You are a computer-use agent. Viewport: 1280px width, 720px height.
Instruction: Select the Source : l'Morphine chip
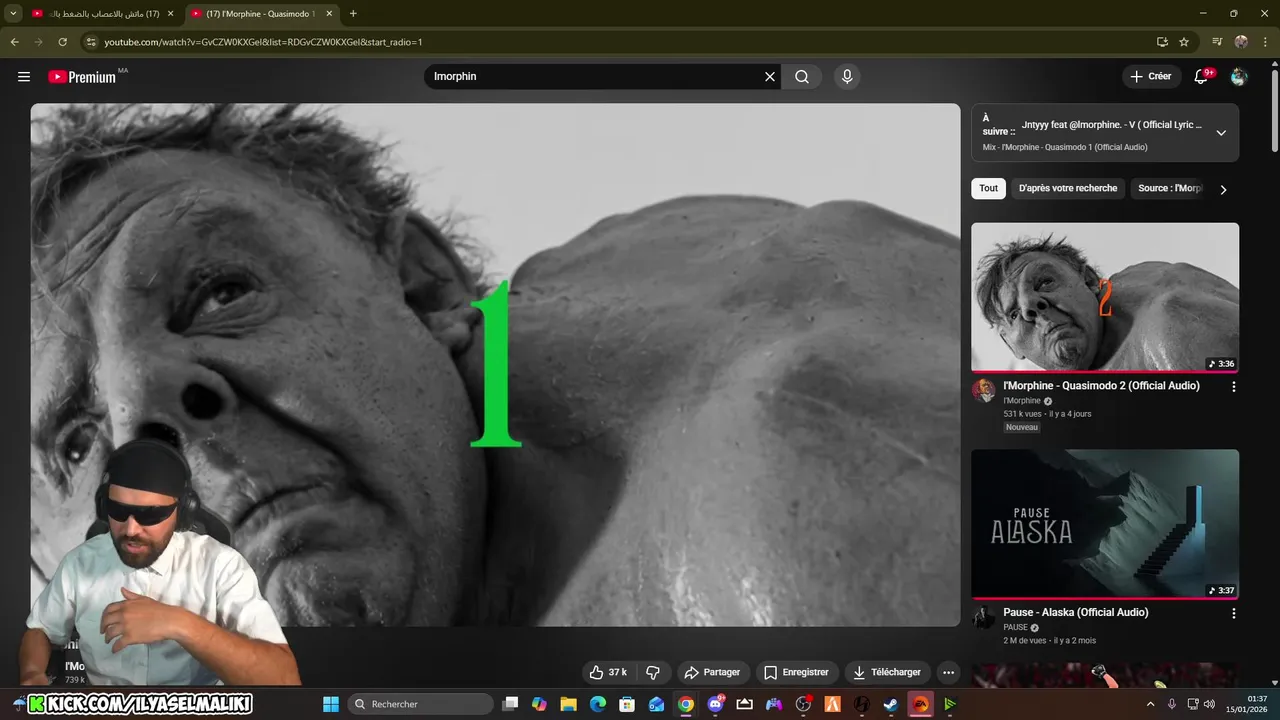point(1170,188)
